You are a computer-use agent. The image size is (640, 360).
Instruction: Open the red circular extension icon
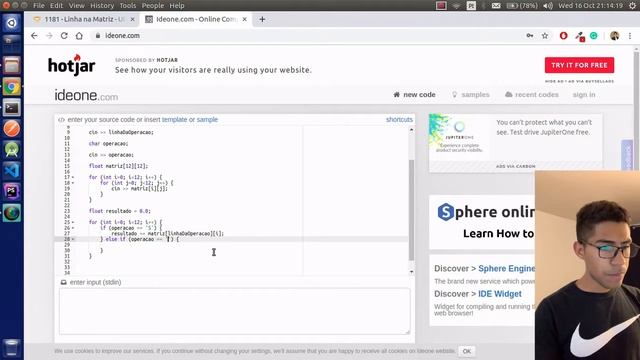pyautogui.click(x=564, y=36)
